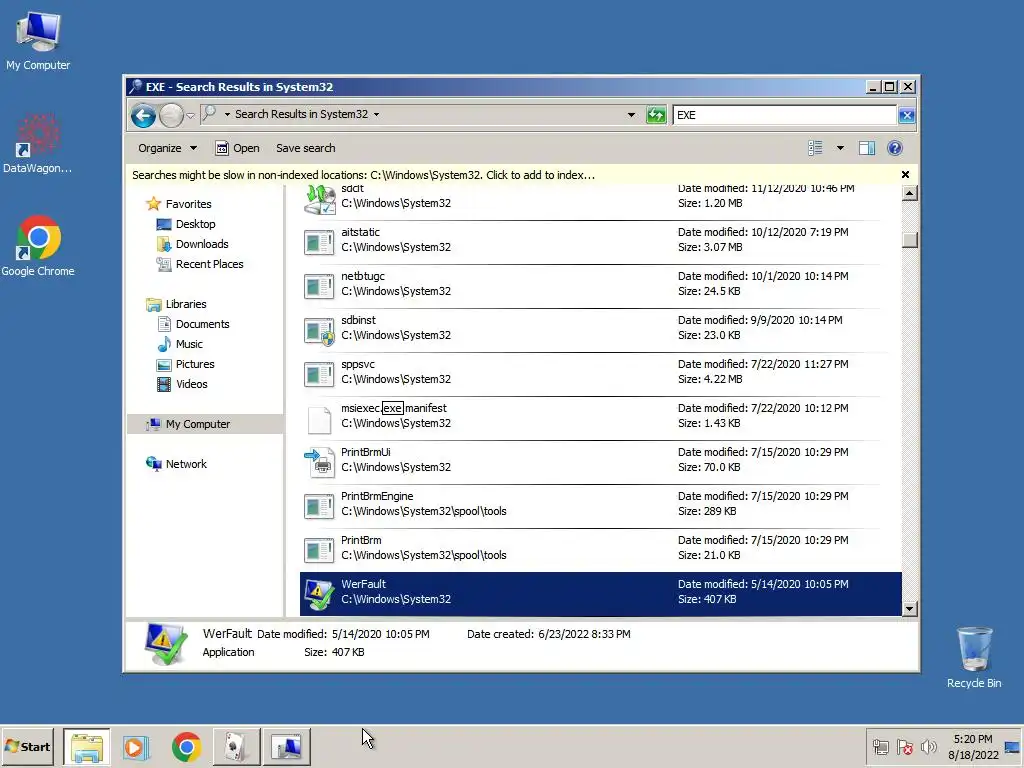This screenshot has height=768, width=1024.
Task: Click the refresh button beside address bar
Action: pos(656,115)
